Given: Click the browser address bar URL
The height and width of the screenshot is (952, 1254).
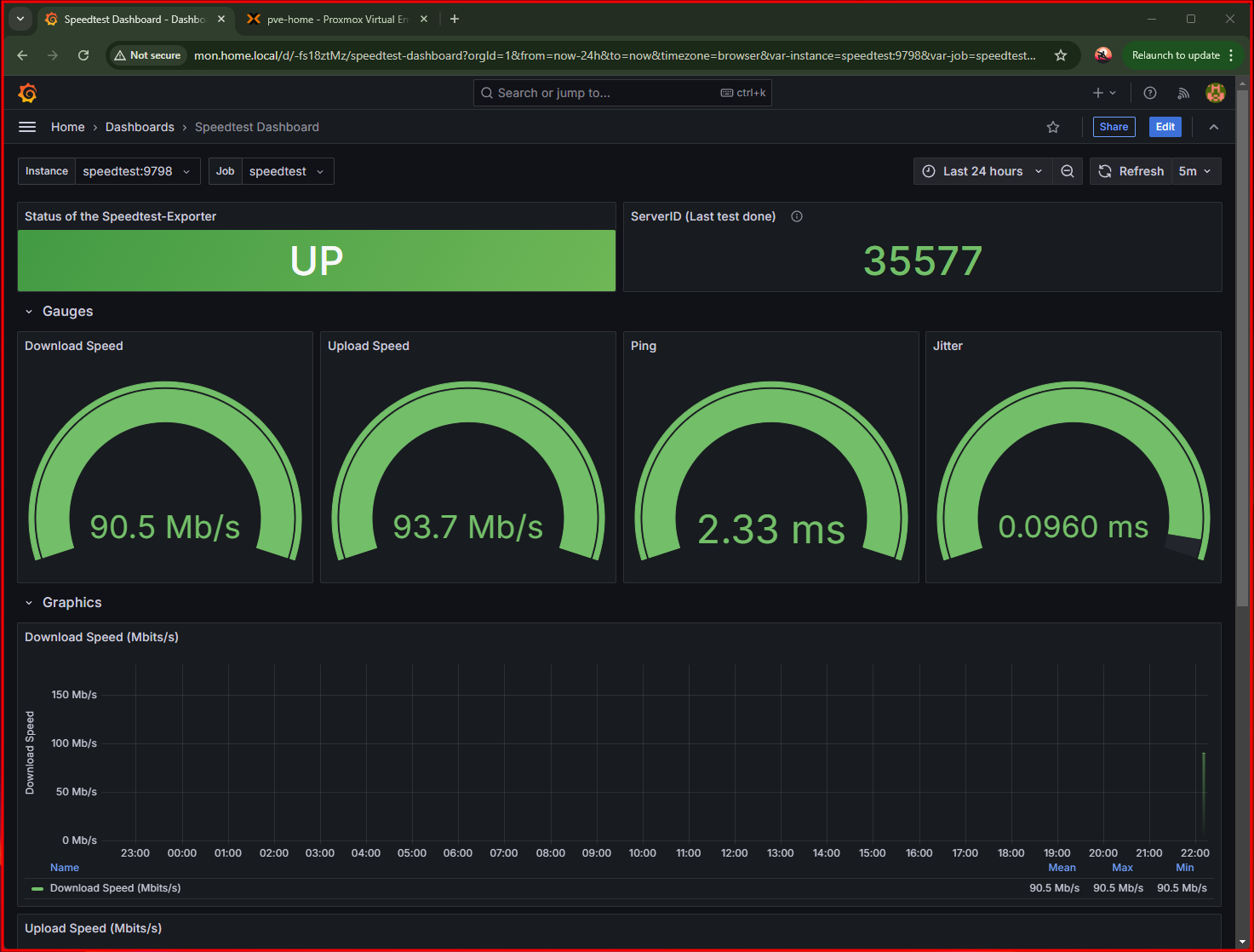Looking at the screenshot, I should click(x=615, y=55).
